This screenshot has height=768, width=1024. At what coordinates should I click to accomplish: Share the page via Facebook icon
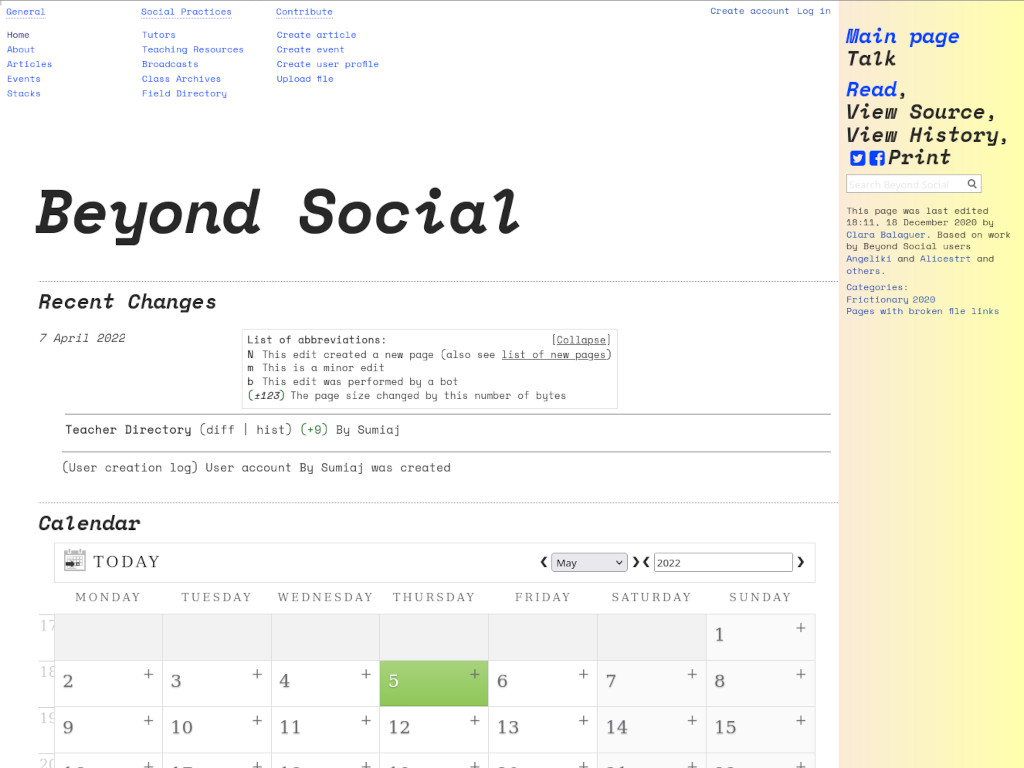pos(877,158)
